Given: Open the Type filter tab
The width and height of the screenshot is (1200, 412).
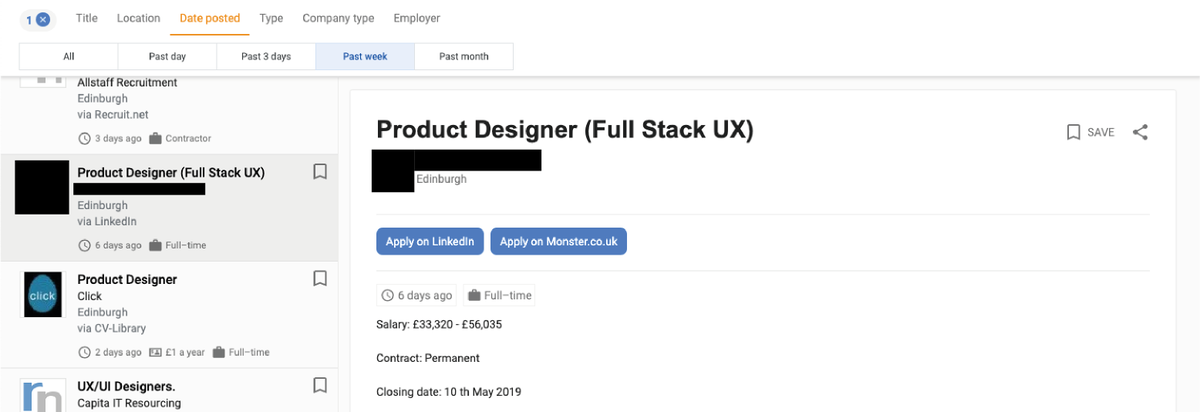Looking at the screenshot, I should 271,18.
